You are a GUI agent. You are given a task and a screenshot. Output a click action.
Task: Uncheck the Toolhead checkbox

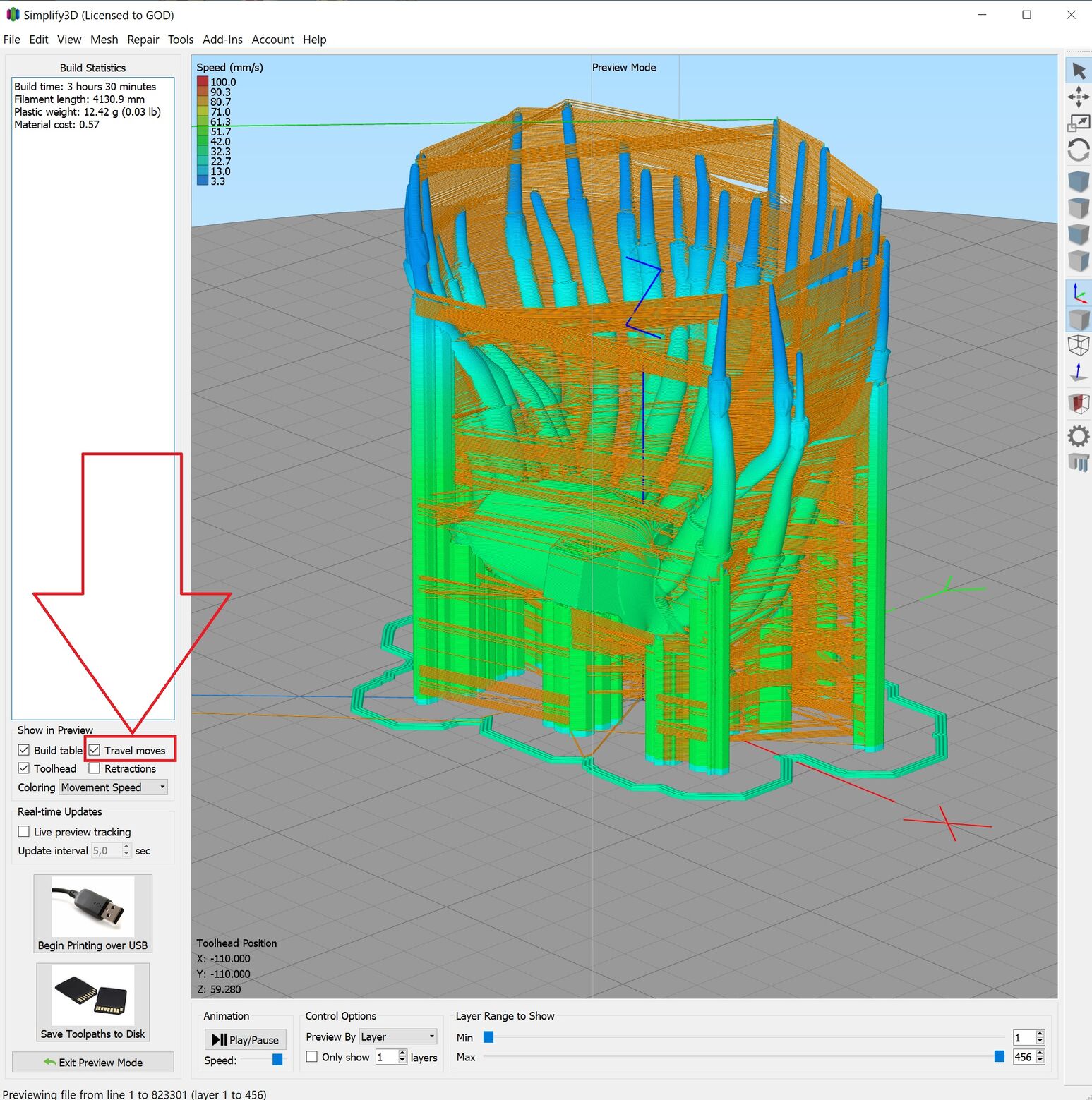[x=24, y=768]
